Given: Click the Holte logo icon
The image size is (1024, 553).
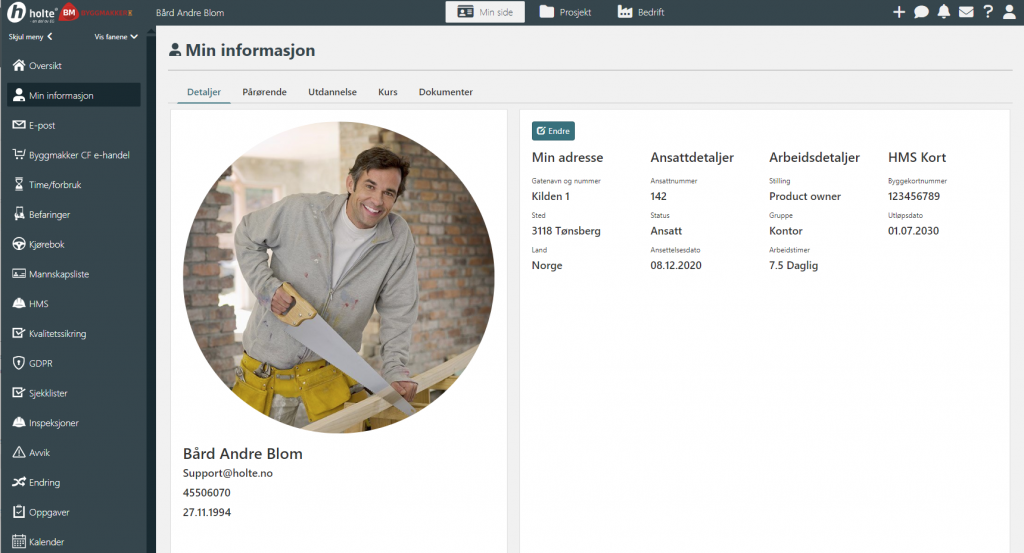Looking at the screenshot, I should point(17,12).
